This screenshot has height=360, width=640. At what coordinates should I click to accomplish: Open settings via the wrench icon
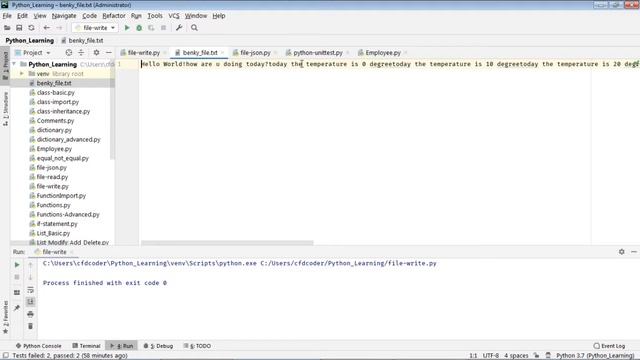point(179,28)
